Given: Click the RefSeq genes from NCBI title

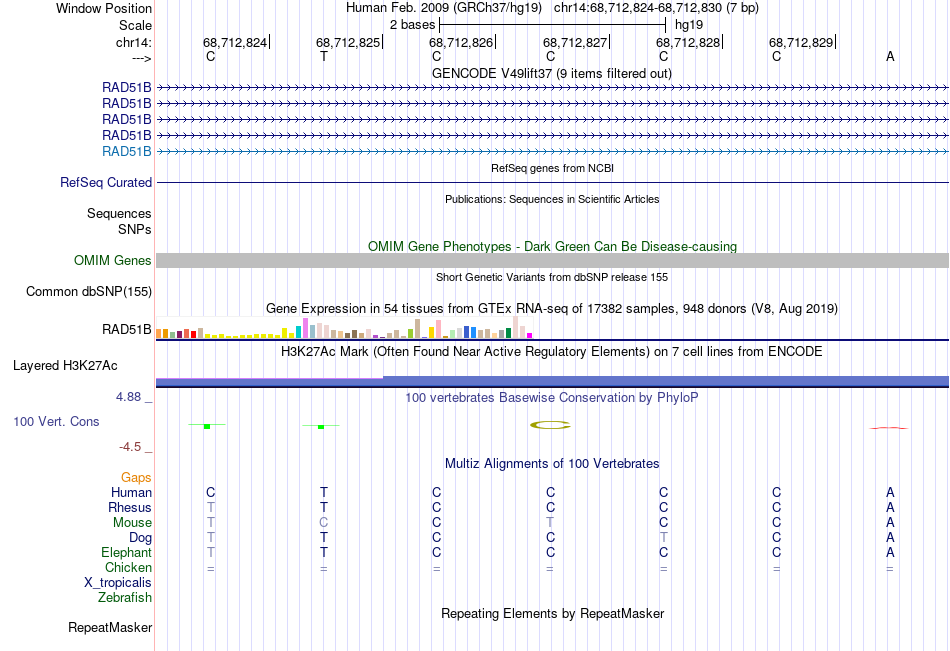Looking at the screenshot, I should tap(553, 168).
